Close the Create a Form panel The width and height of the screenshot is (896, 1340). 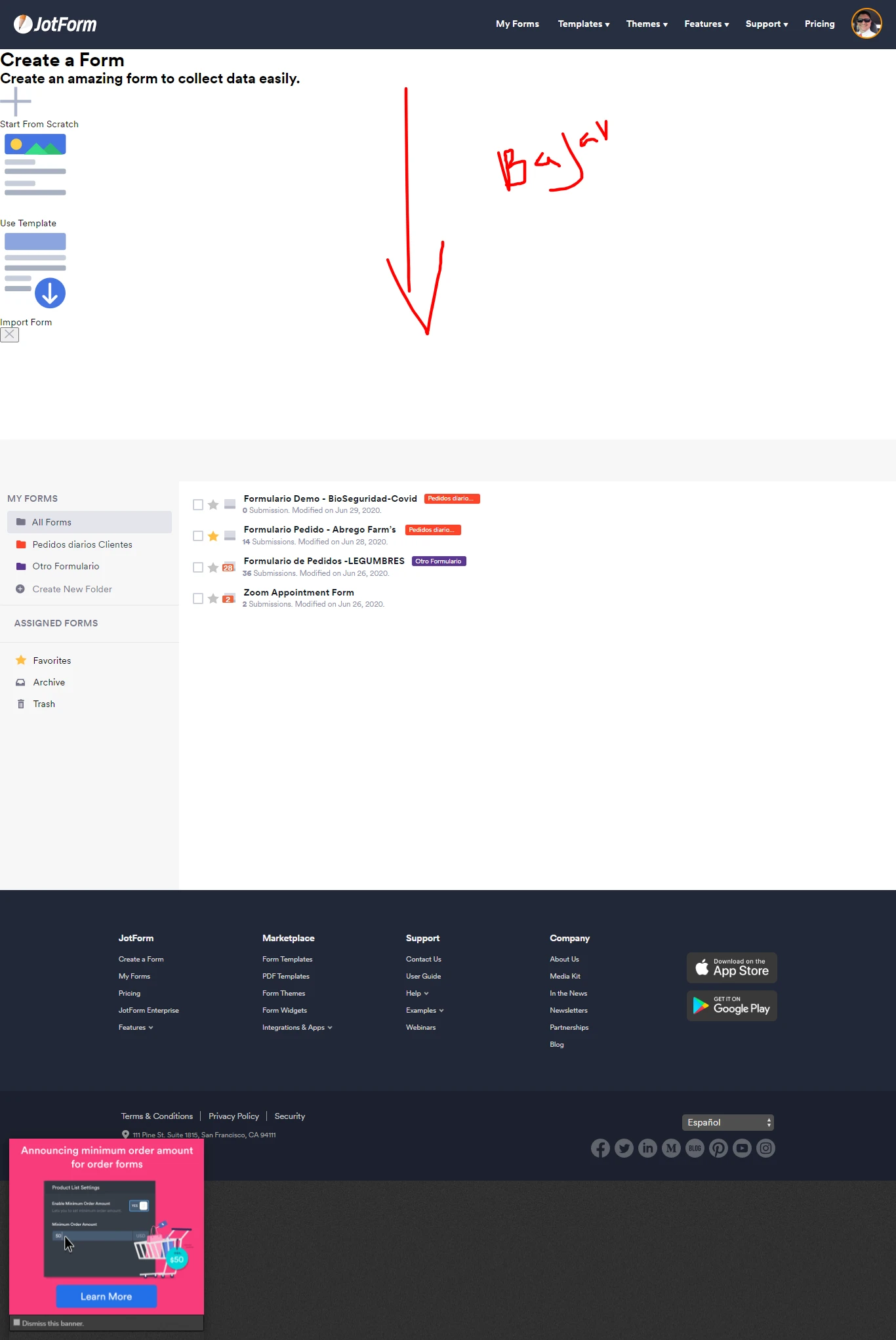point(9,335)
